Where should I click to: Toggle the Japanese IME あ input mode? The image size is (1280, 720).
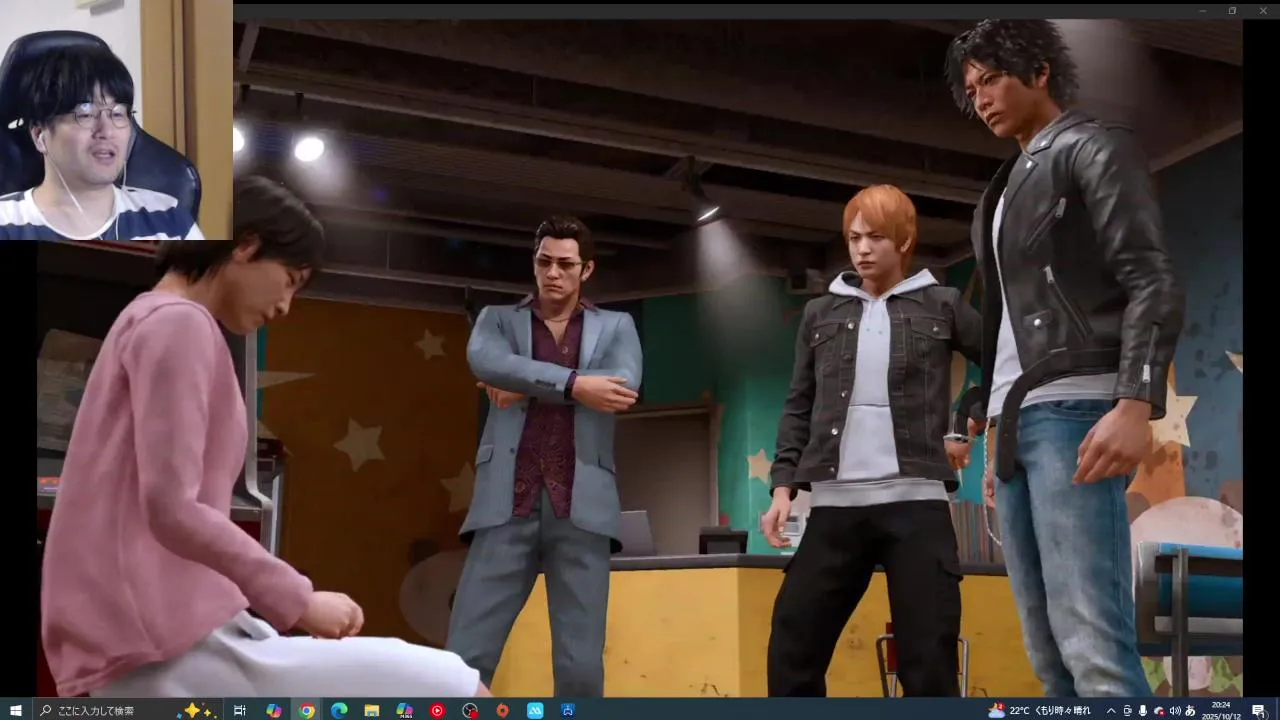(1190, 710)
